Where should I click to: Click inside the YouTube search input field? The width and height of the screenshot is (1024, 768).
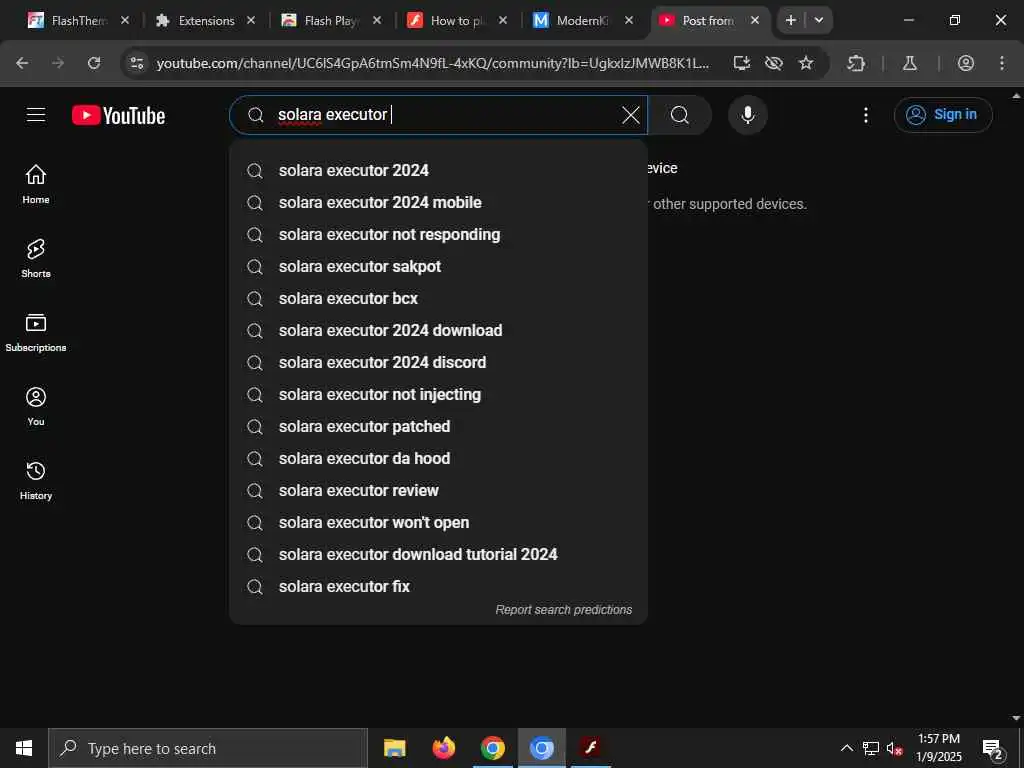point(438,115)
